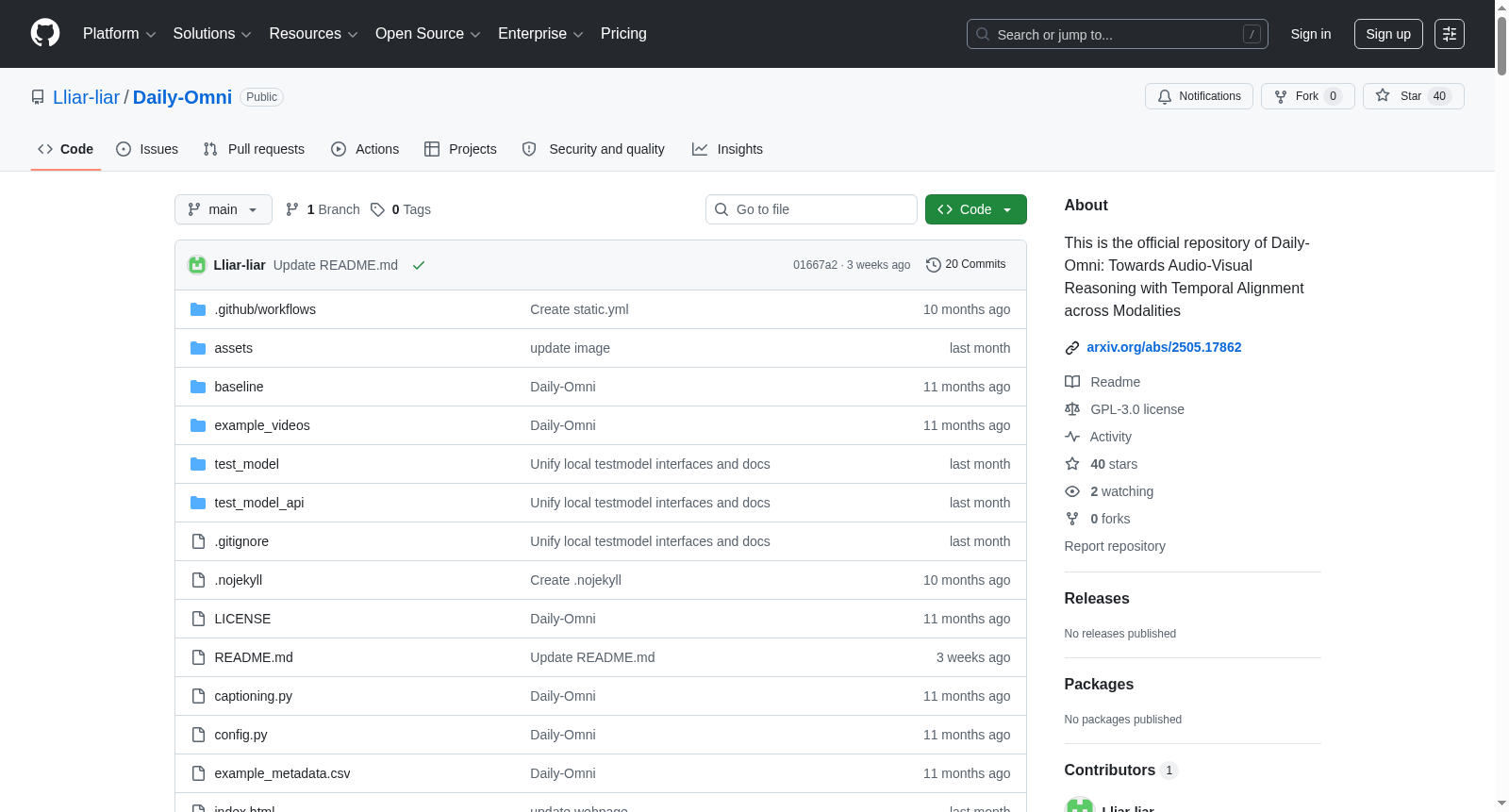This screenshot has width=1509, height=812.
Task: Click the baseline folder icon
Action: pyautogui.click(x=198, y=387)
